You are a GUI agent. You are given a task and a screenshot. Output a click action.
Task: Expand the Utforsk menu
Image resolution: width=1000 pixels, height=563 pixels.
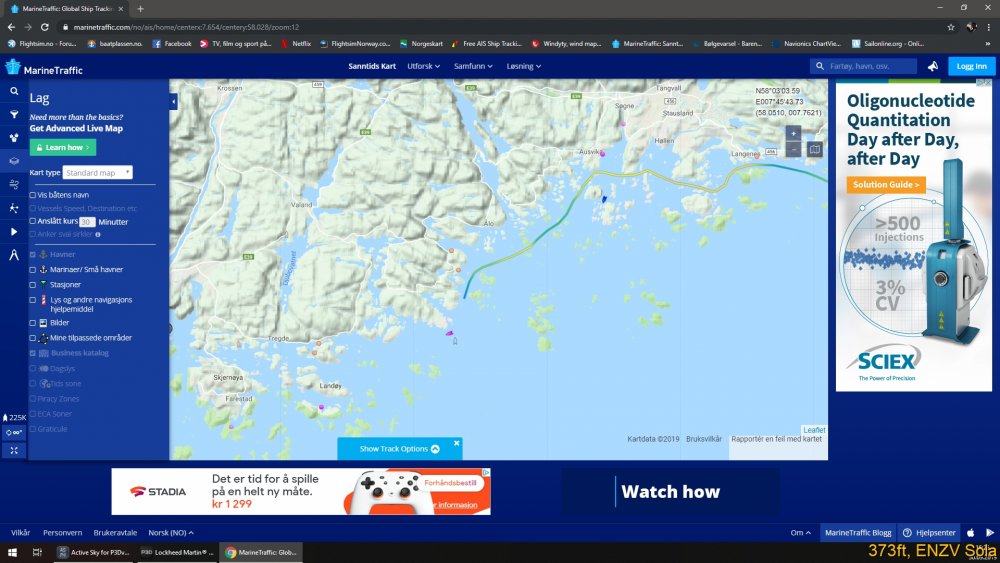423,66
